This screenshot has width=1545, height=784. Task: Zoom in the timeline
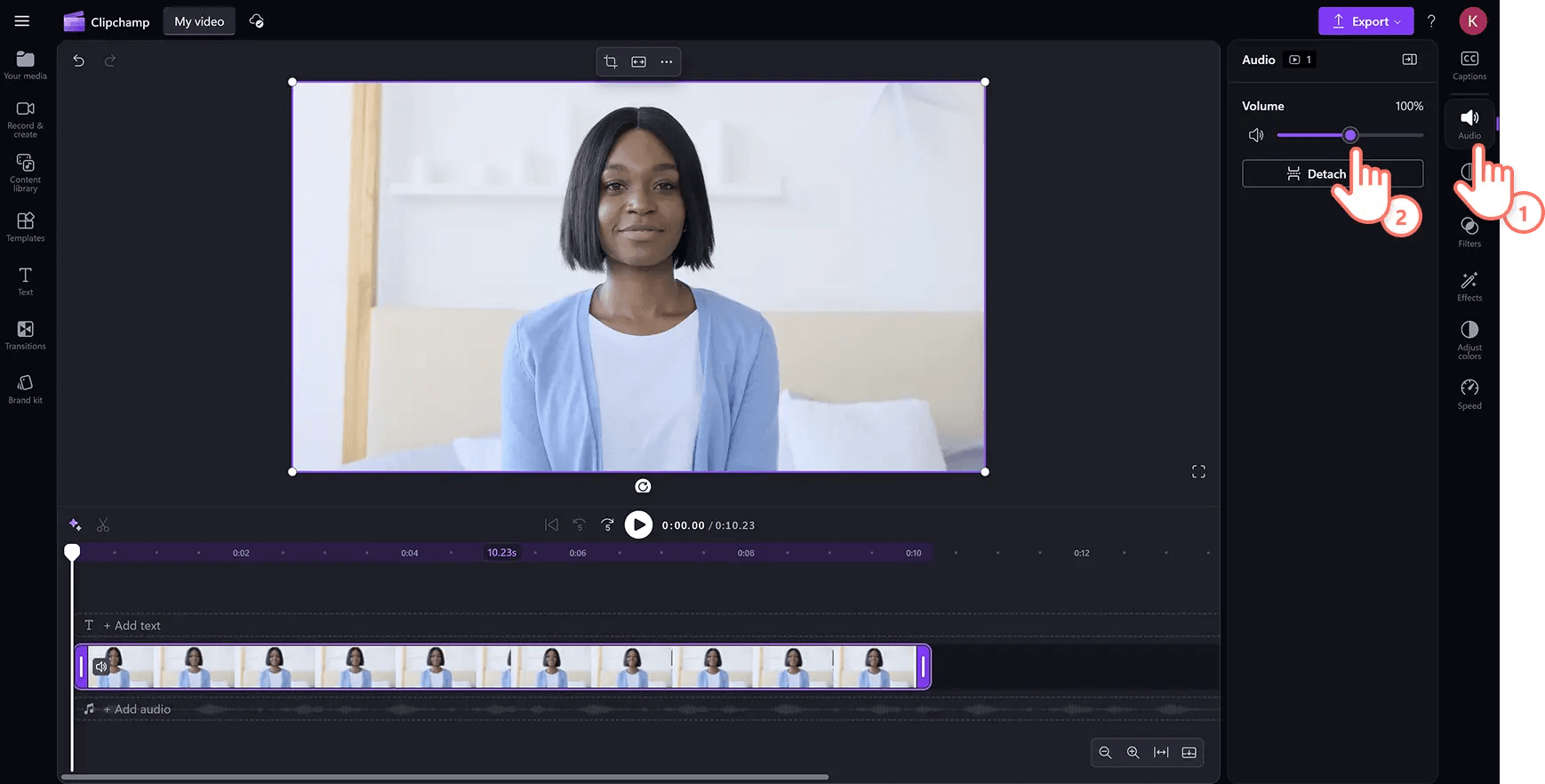coord(1133,753)
